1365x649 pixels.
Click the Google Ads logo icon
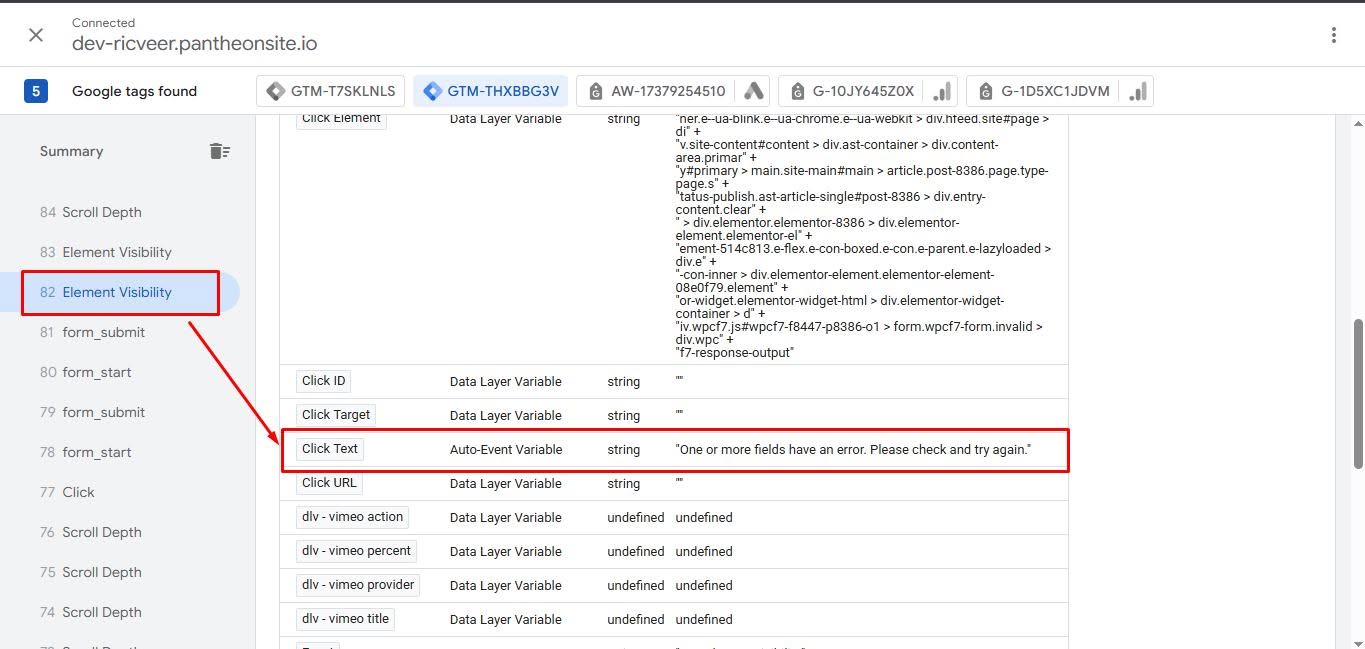pos(754,91)
